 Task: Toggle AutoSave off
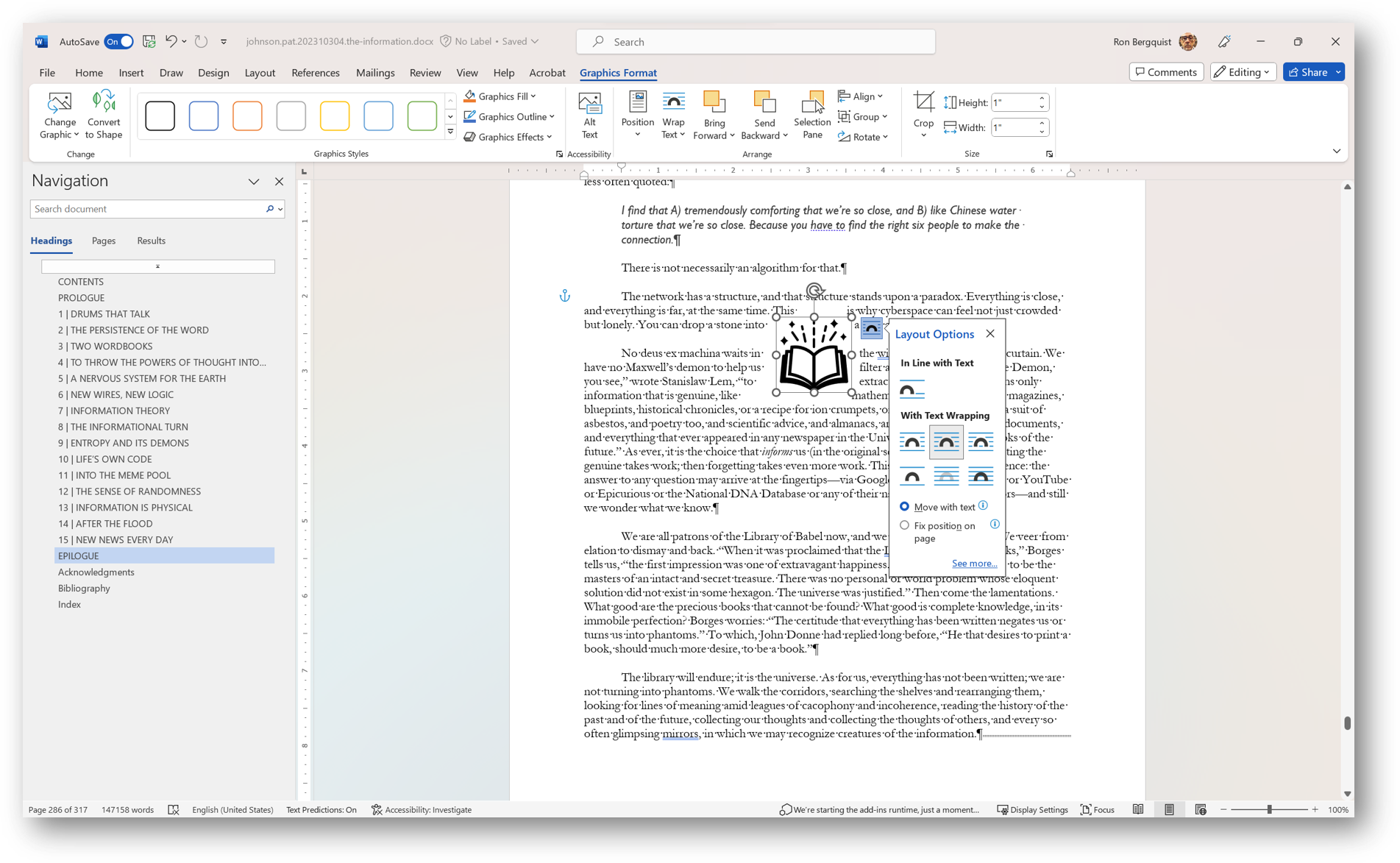pos(118,41)
